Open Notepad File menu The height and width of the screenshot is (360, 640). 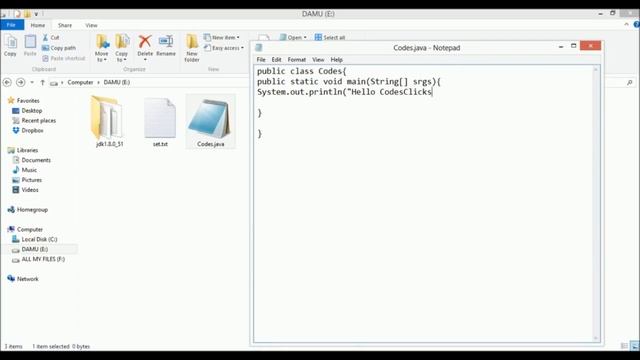261,60
